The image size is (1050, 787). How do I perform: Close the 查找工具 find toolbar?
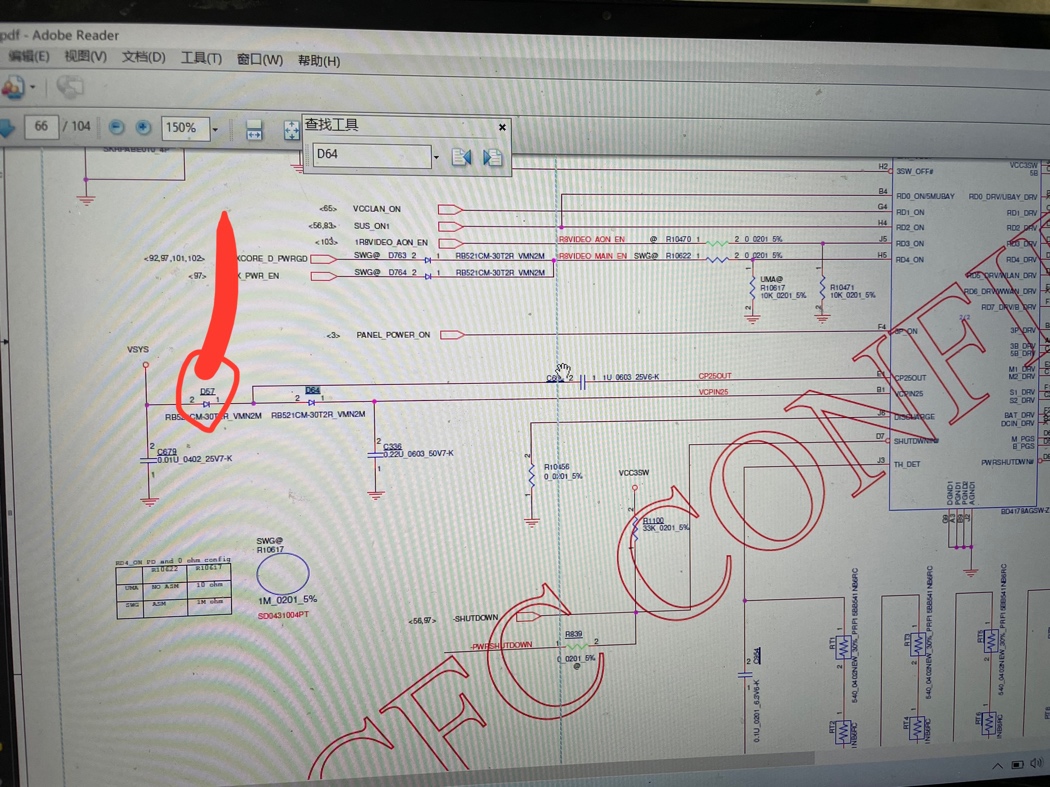coord(502,127)
